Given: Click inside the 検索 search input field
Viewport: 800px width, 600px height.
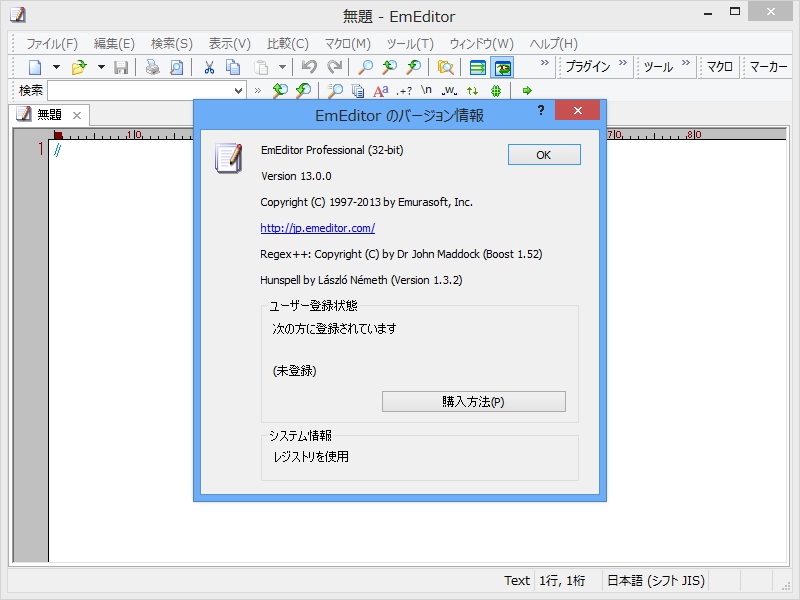Looking at the screenshot, I should (x=140, y=90).
